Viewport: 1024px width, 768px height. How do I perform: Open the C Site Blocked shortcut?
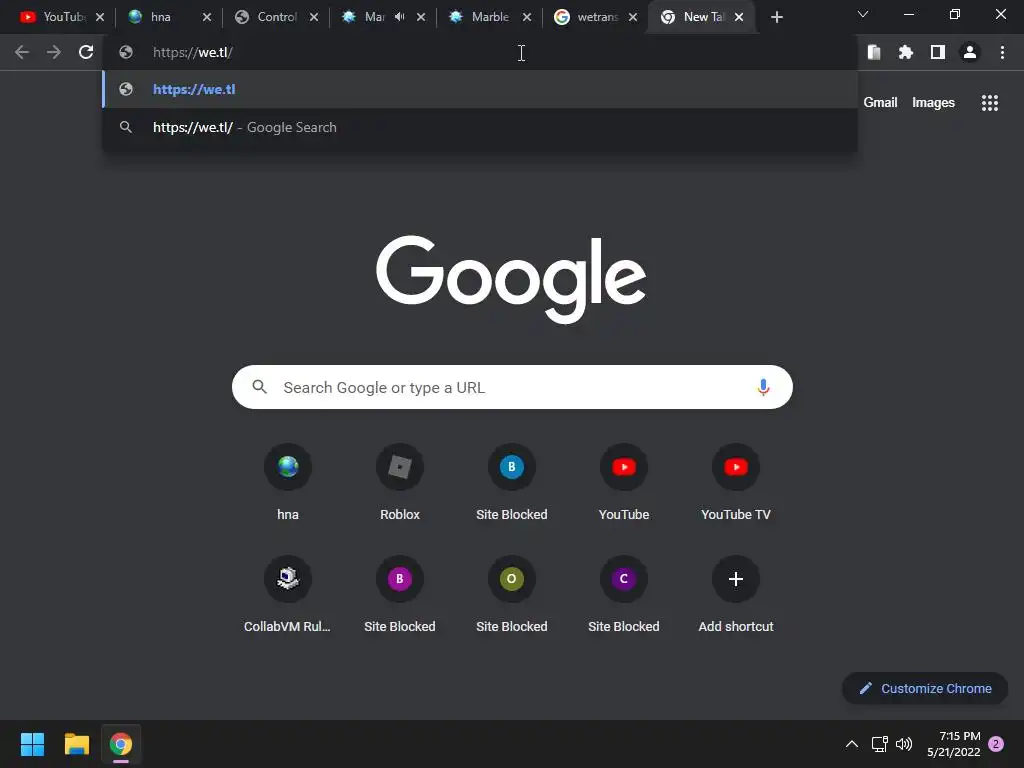[624, 594]
